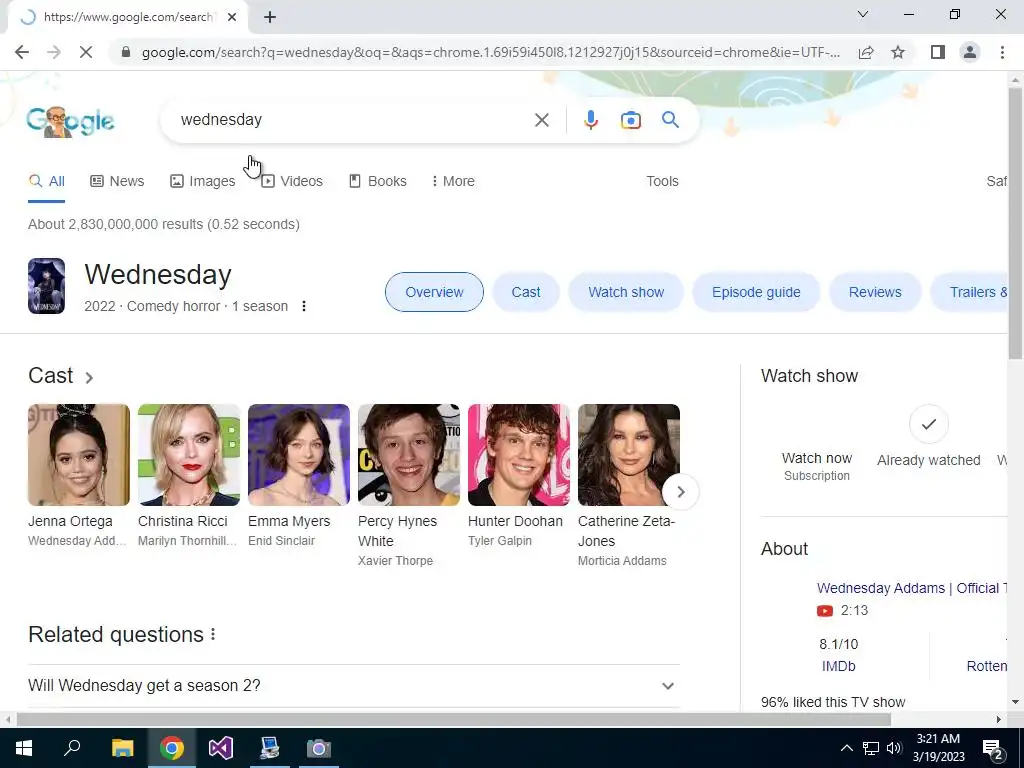Stop loading the page with X button
The height and width of the screenshot is (768, 1024).
point(86,52)
